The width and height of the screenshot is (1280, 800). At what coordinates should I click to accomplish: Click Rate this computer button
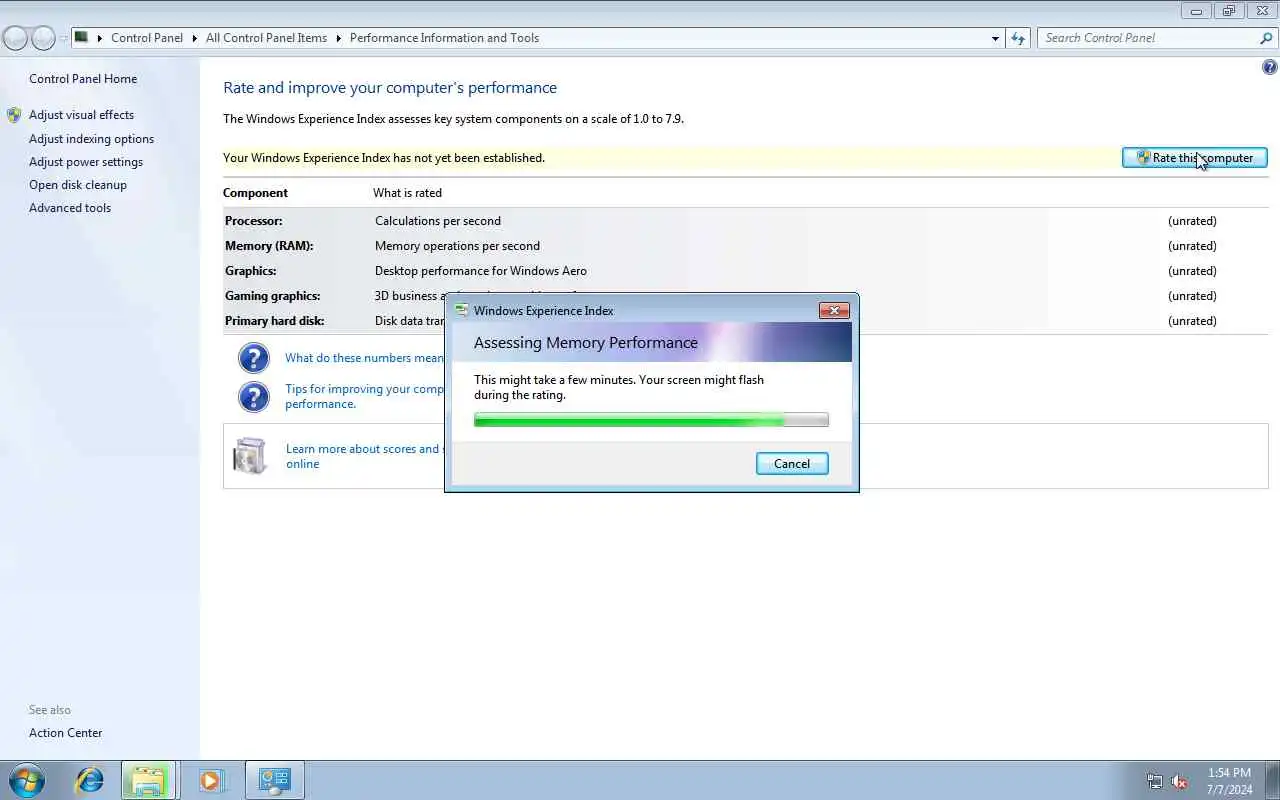tap(1195, 158)
